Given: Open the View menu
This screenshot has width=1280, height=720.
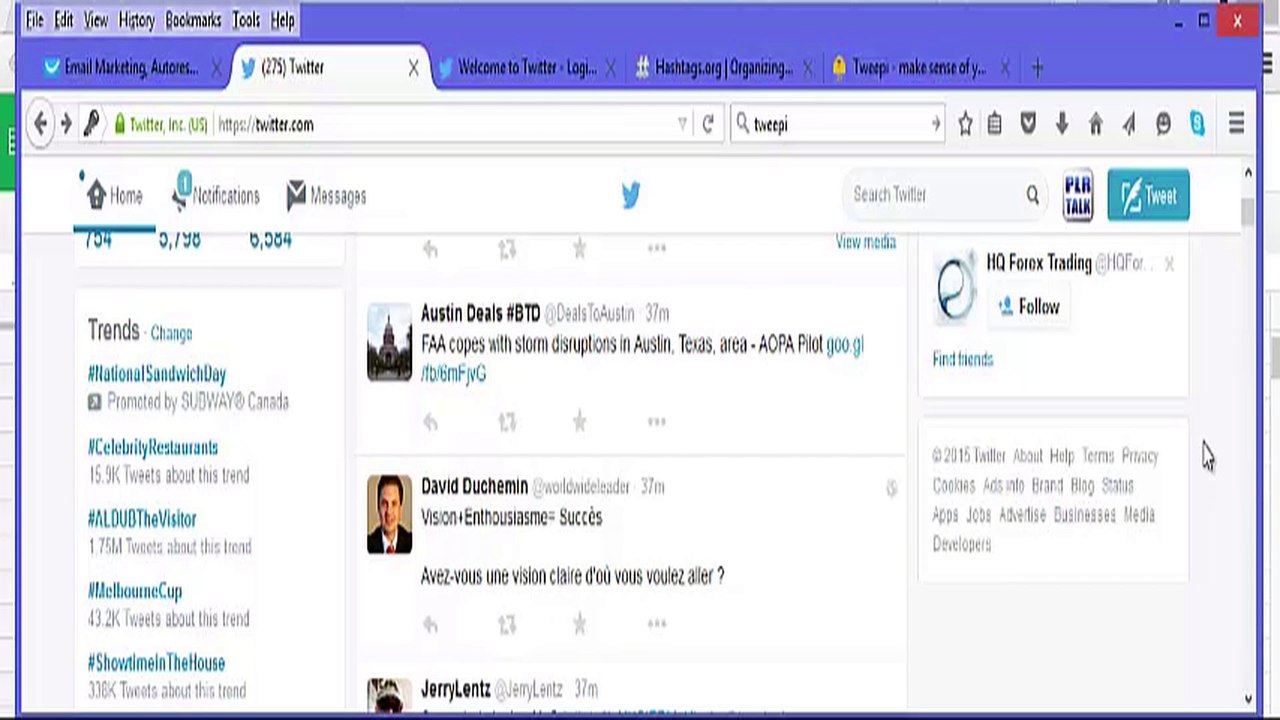Looking at the screenshot, I should [96, 20].
